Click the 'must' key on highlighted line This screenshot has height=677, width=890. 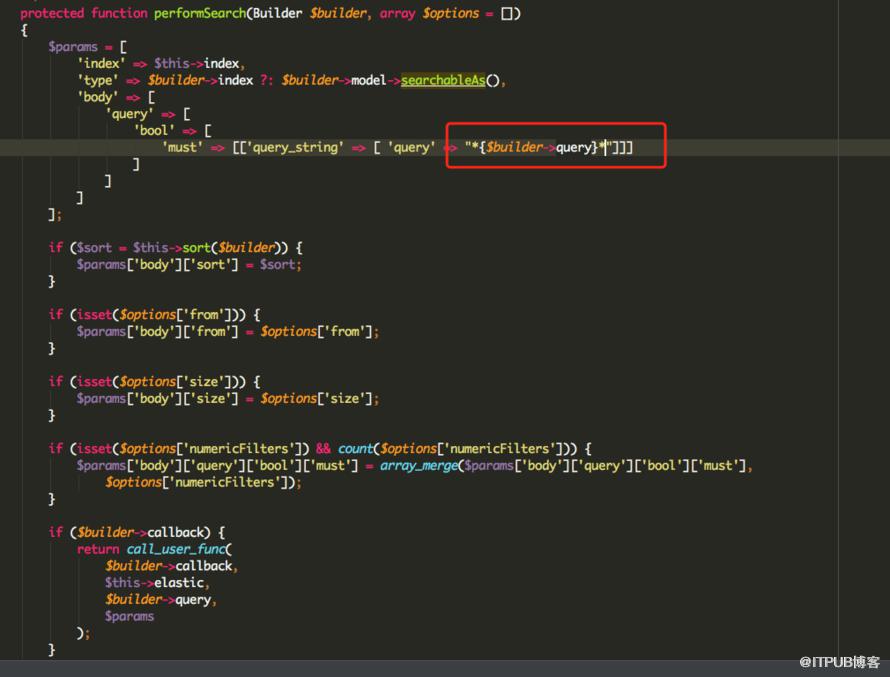[x=182, y=148]
